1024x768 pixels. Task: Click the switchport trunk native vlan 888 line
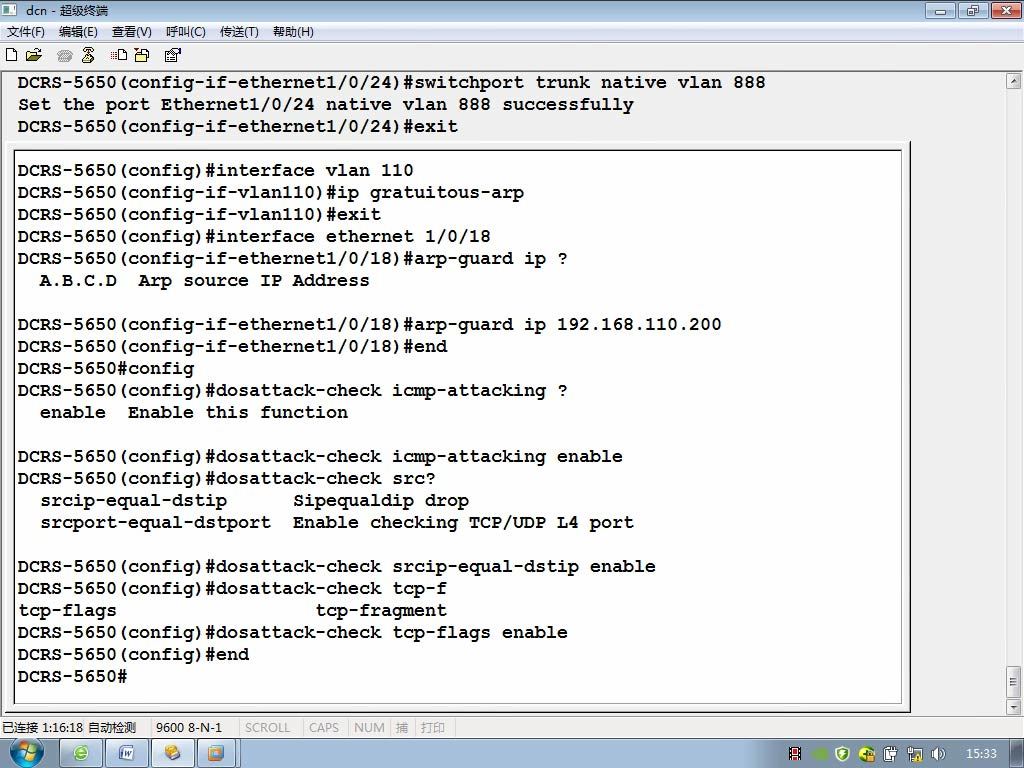coord(391,82)
